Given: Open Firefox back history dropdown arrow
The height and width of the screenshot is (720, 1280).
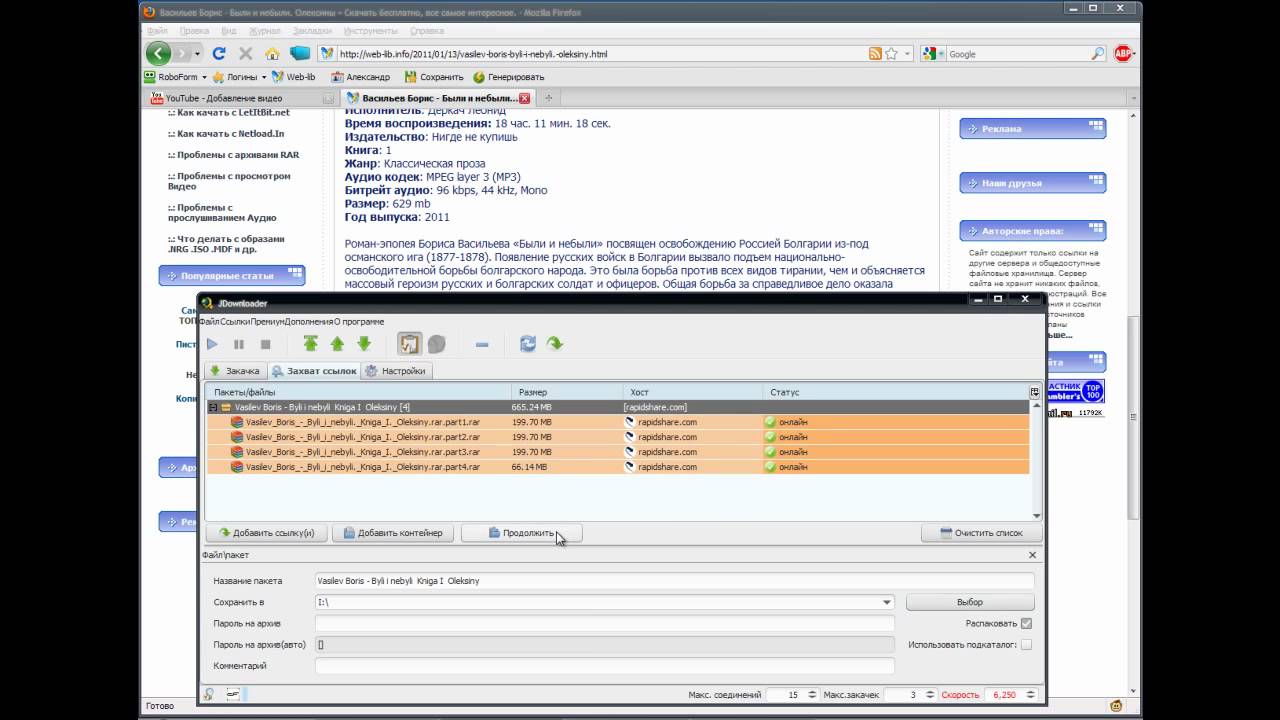Looking at the screenshot, I should pyautogui.click(x=198, y=54).
